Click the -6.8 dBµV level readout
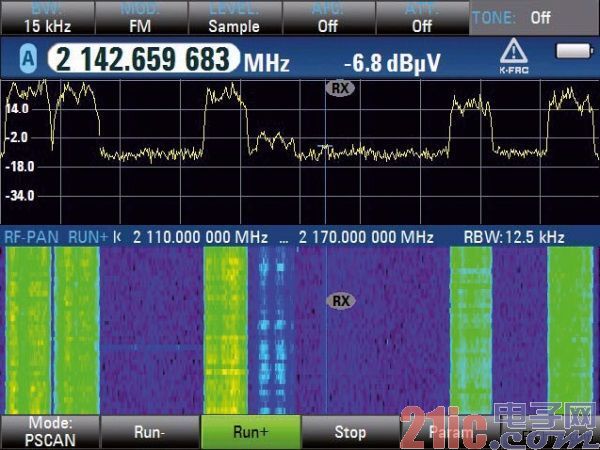 click(x=392, y=63)
